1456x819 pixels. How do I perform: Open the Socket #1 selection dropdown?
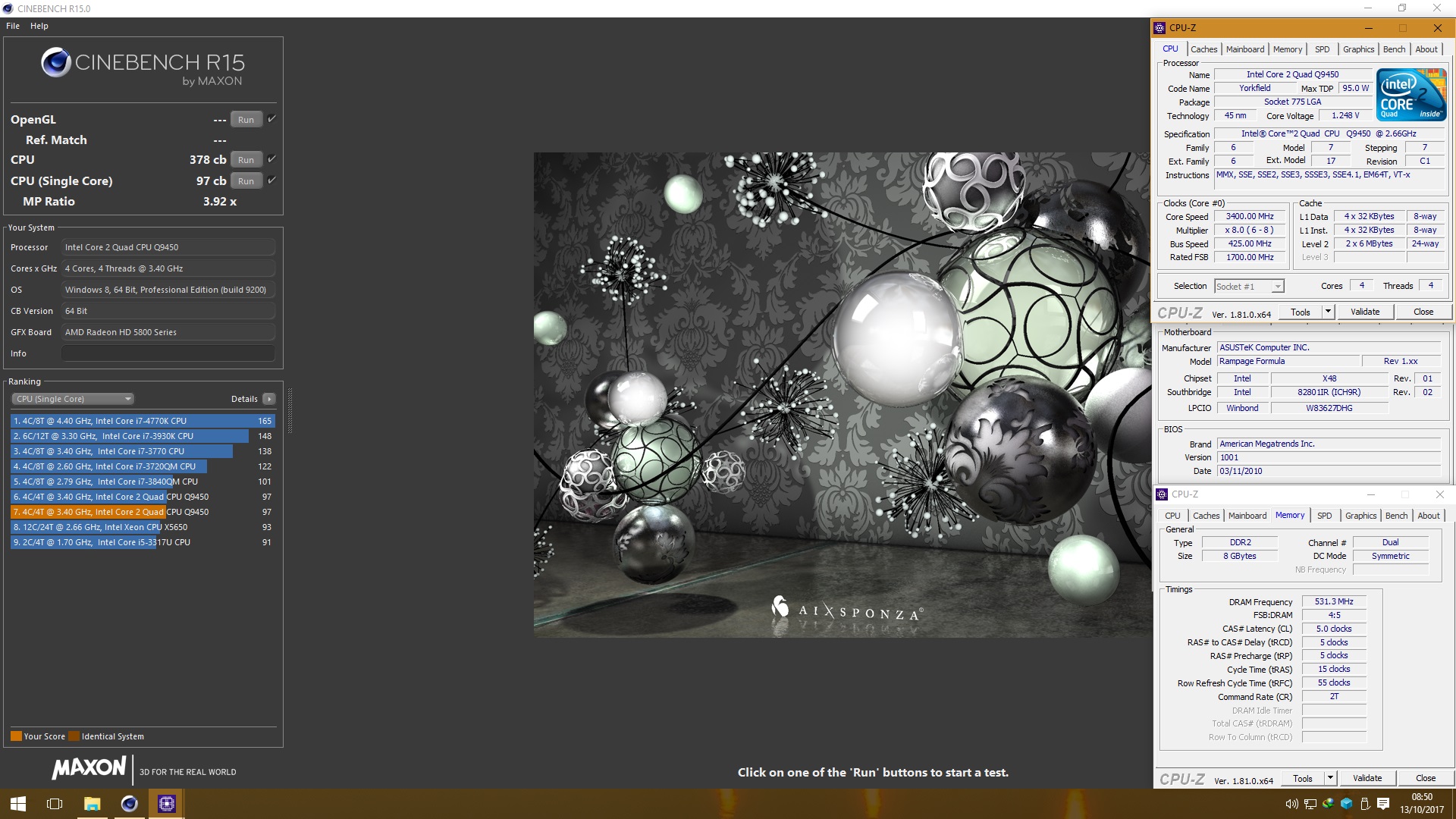[1249, 287]
